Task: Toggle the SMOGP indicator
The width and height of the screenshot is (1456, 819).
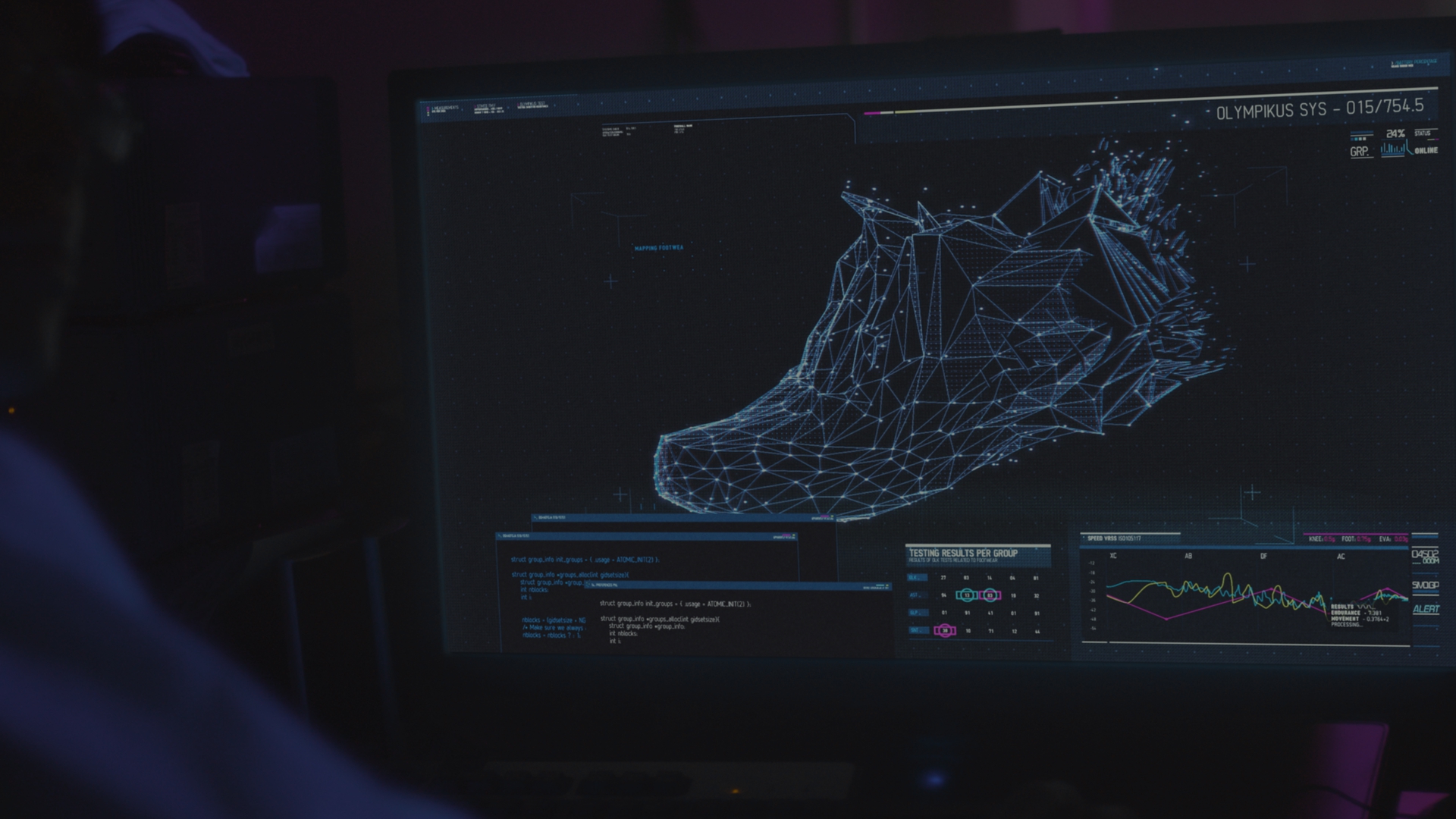Action: pyautogui.click(x=1426, y=585)
